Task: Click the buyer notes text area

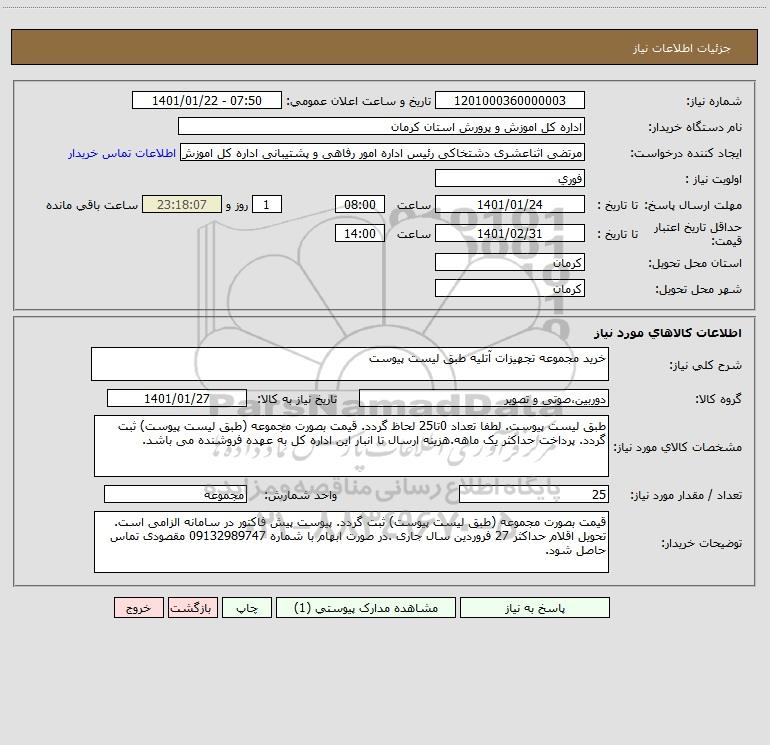Action: click(x=351, y=542)
